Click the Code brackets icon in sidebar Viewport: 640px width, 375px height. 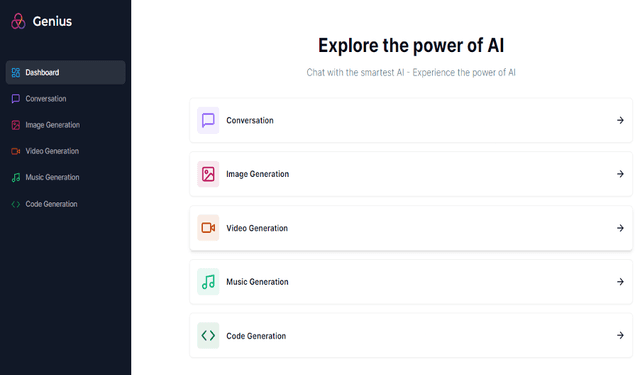[16, 204]
